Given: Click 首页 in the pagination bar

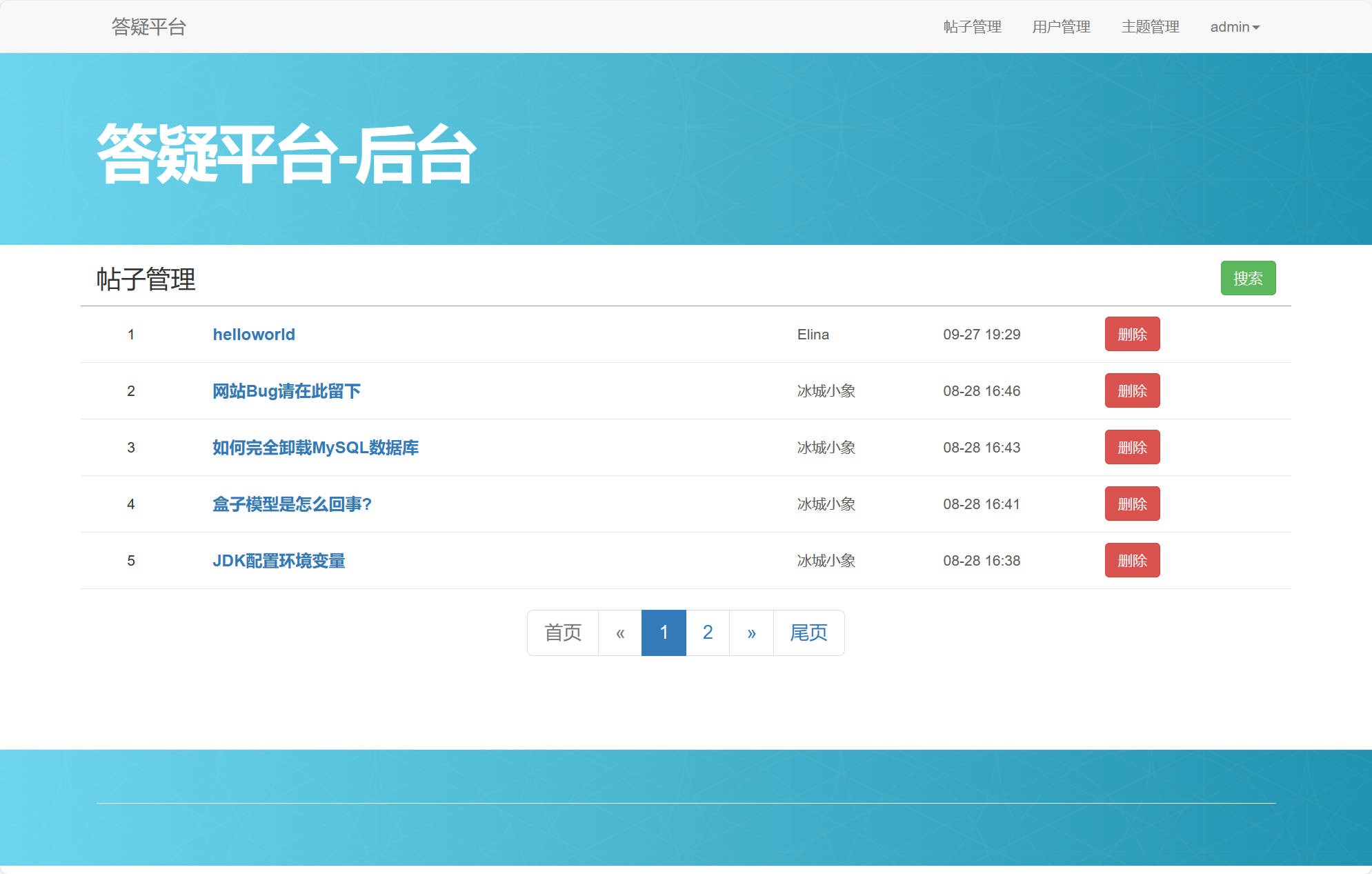Looking at the screenshot, I should [x=562, y=632].
